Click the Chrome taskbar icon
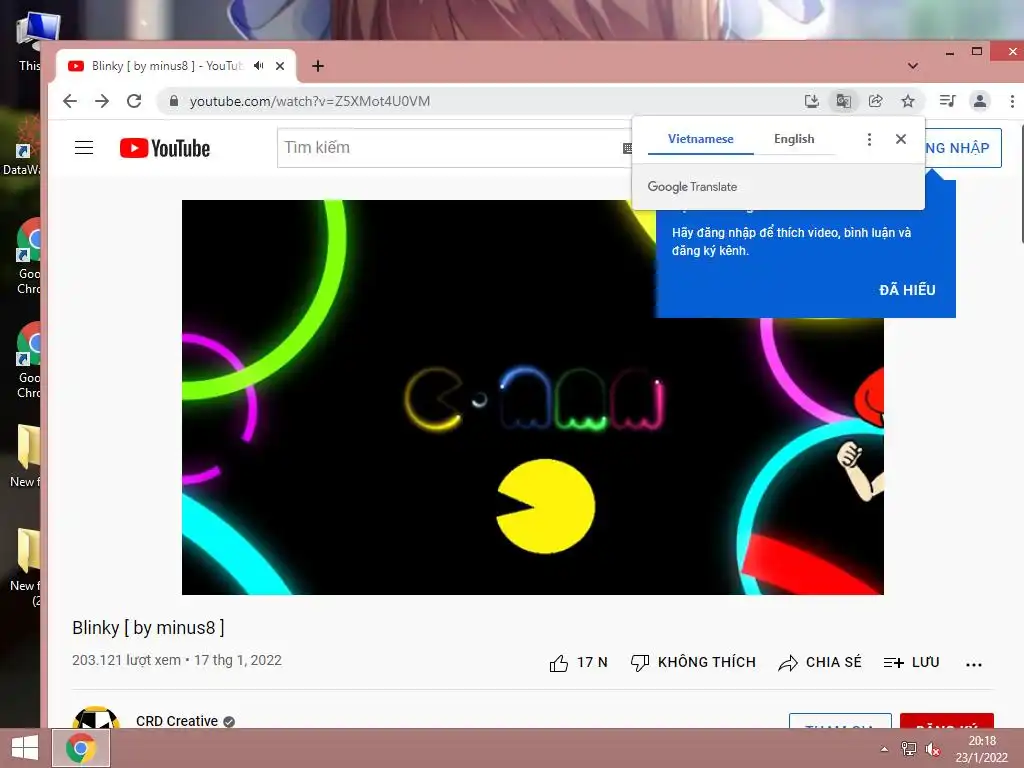1024x768 pixels. point(81,748)
